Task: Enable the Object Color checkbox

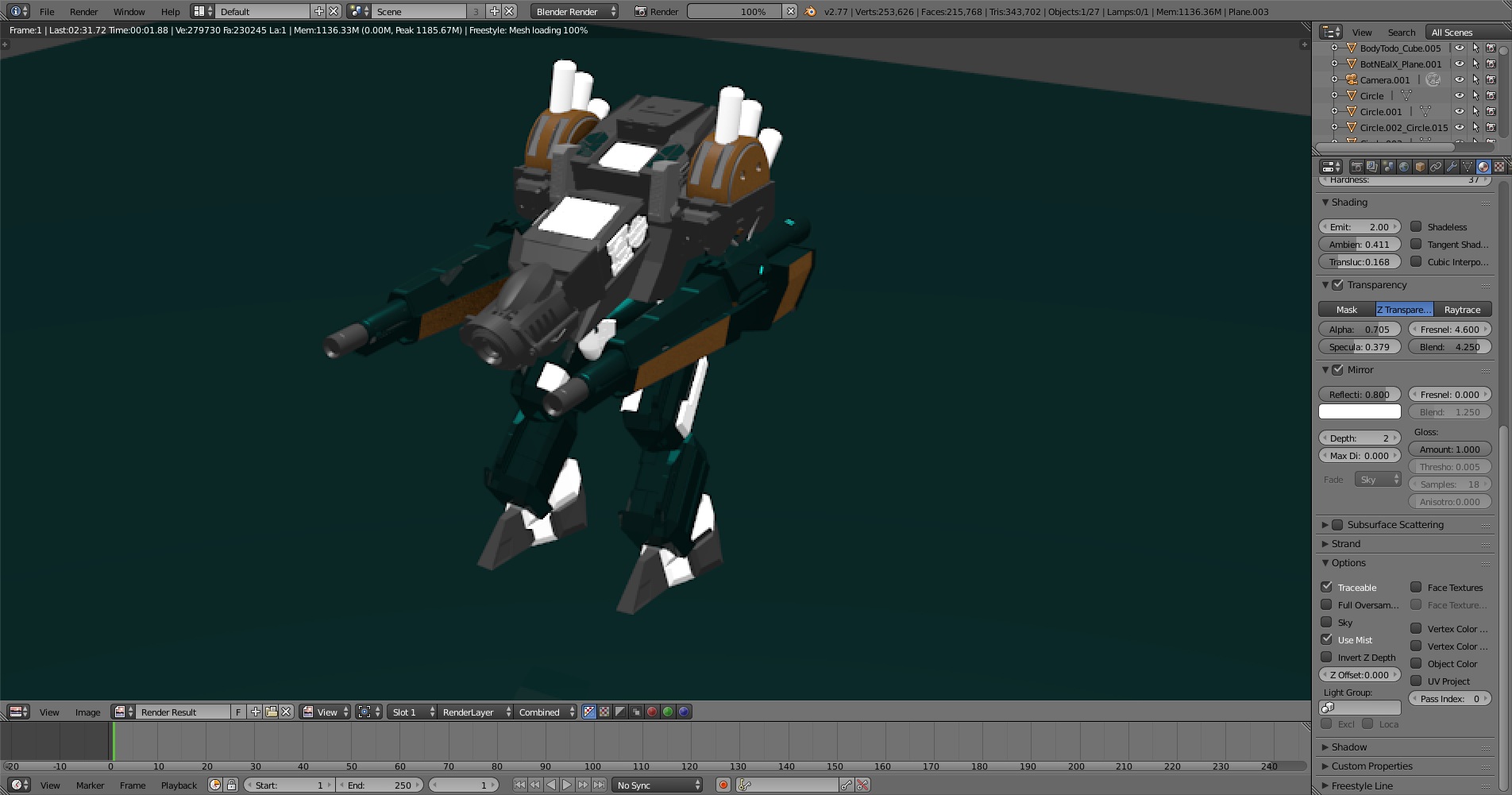Action: 1416,663
